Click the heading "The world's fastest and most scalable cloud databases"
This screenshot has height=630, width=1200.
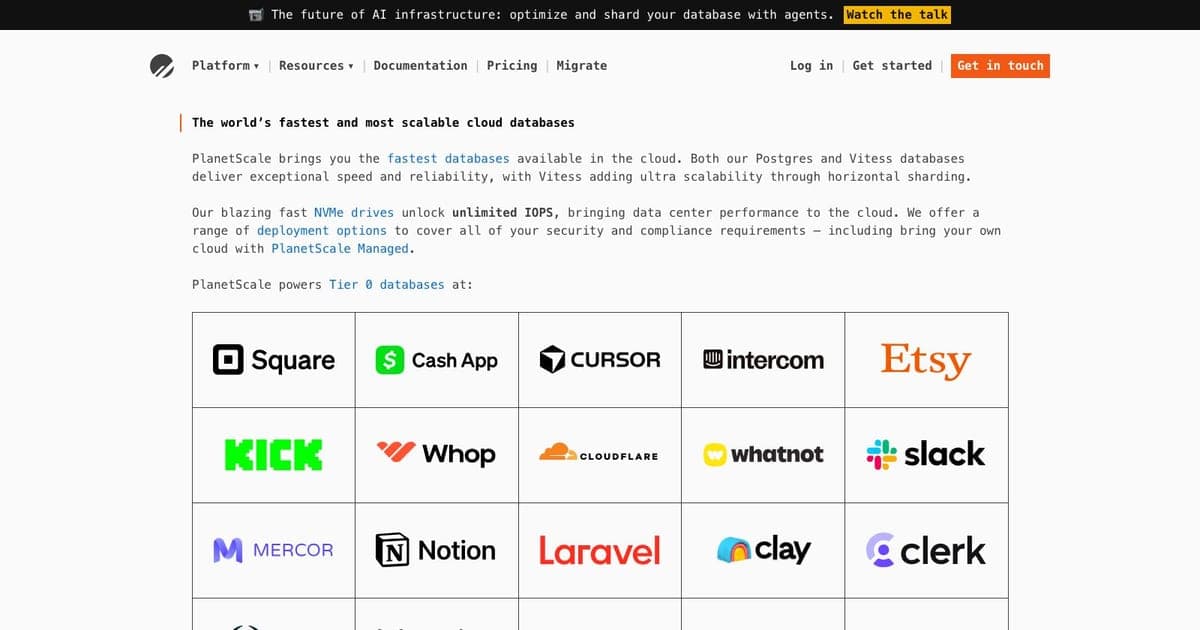[383, 123]
